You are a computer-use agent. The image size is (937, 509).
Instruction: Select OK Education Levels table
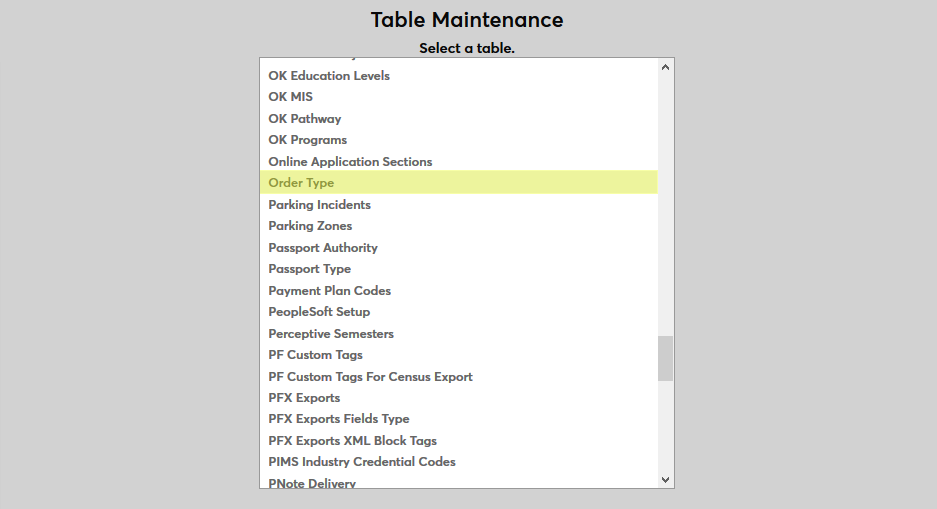(329, 76)
